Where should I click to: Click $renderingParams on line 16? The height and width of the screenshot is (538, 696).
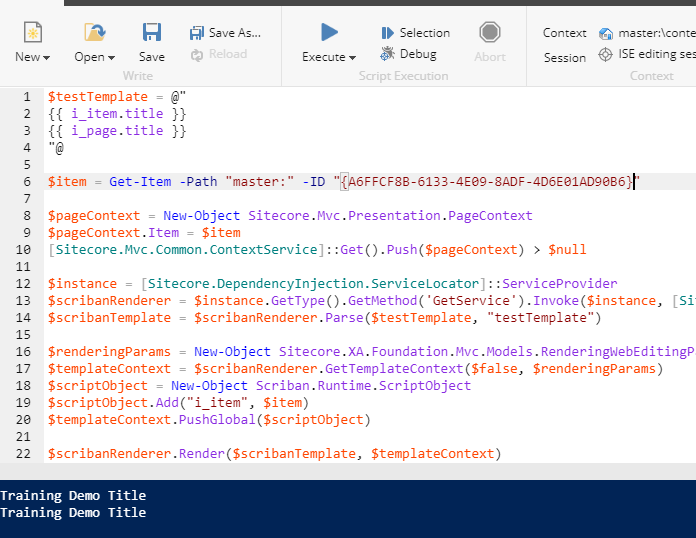coord(109,352)
